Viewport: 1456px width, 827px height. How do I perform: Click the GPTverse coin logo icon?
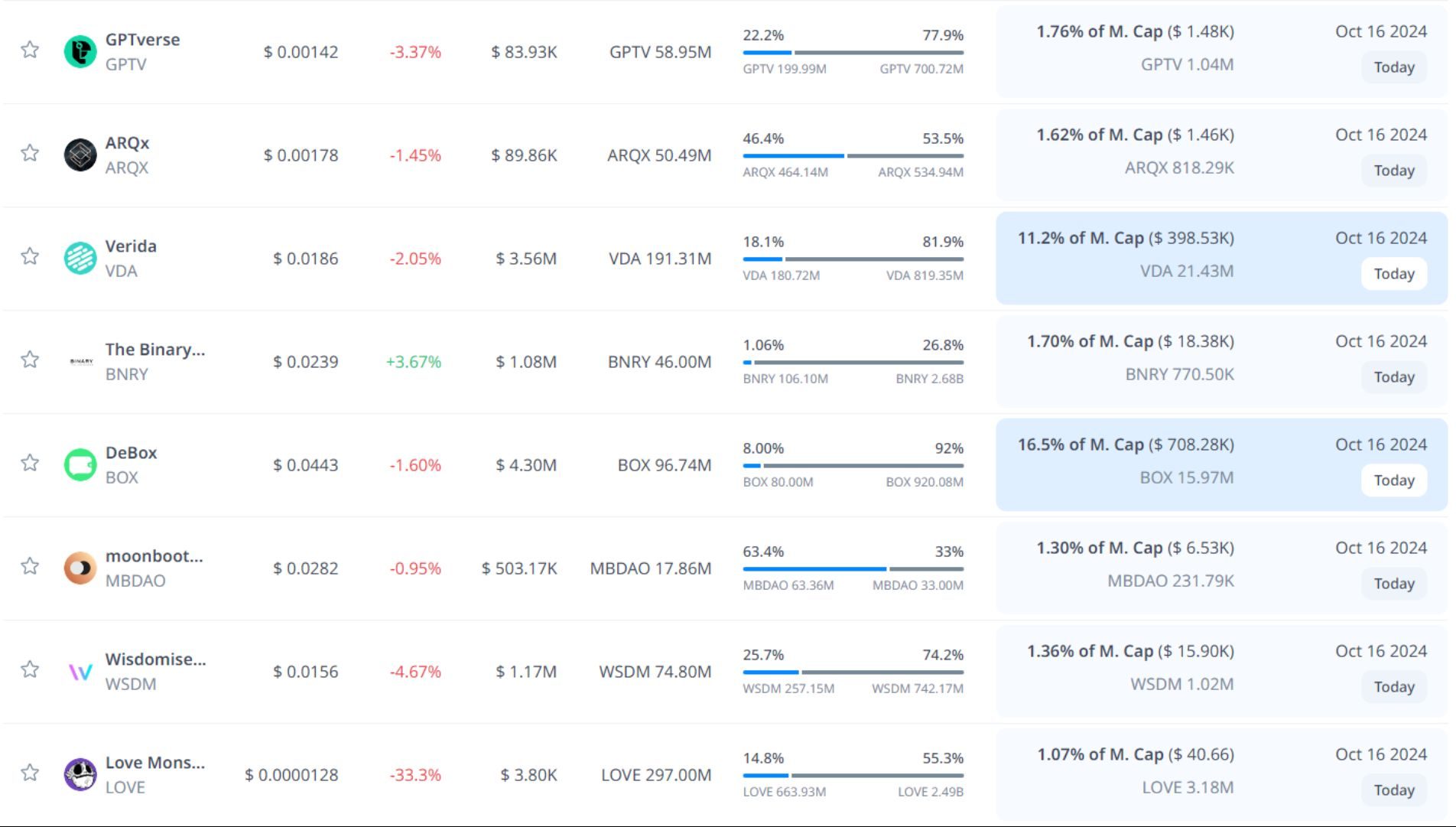click(x=80, y=52)
